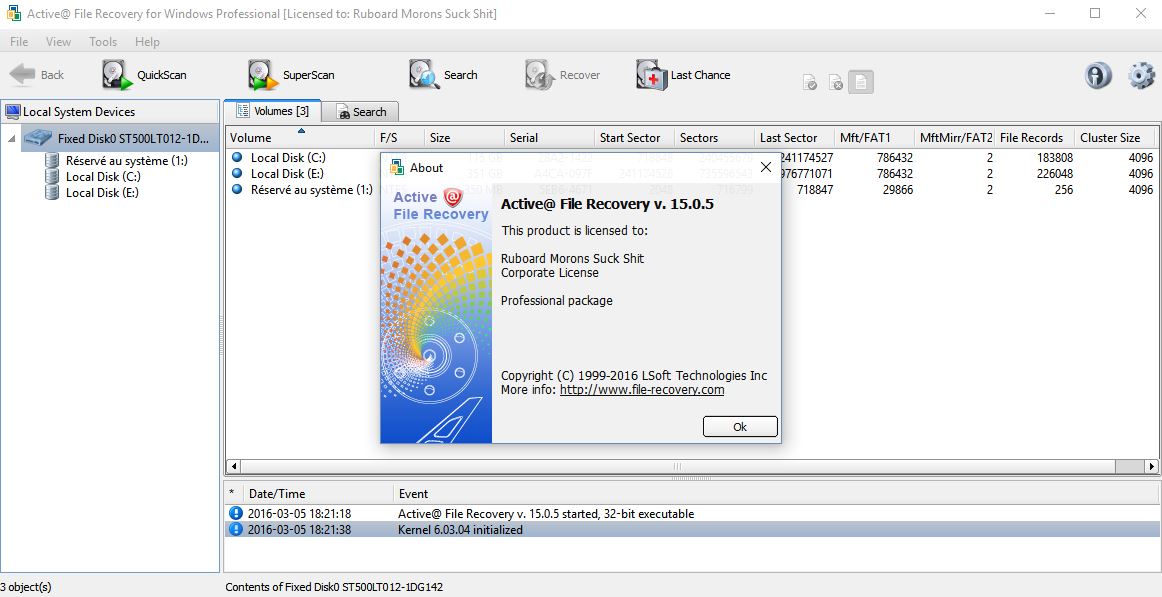Click the Recover toolbar icon
Viewport: 1162px width, 597px height.
pos(562,75)
